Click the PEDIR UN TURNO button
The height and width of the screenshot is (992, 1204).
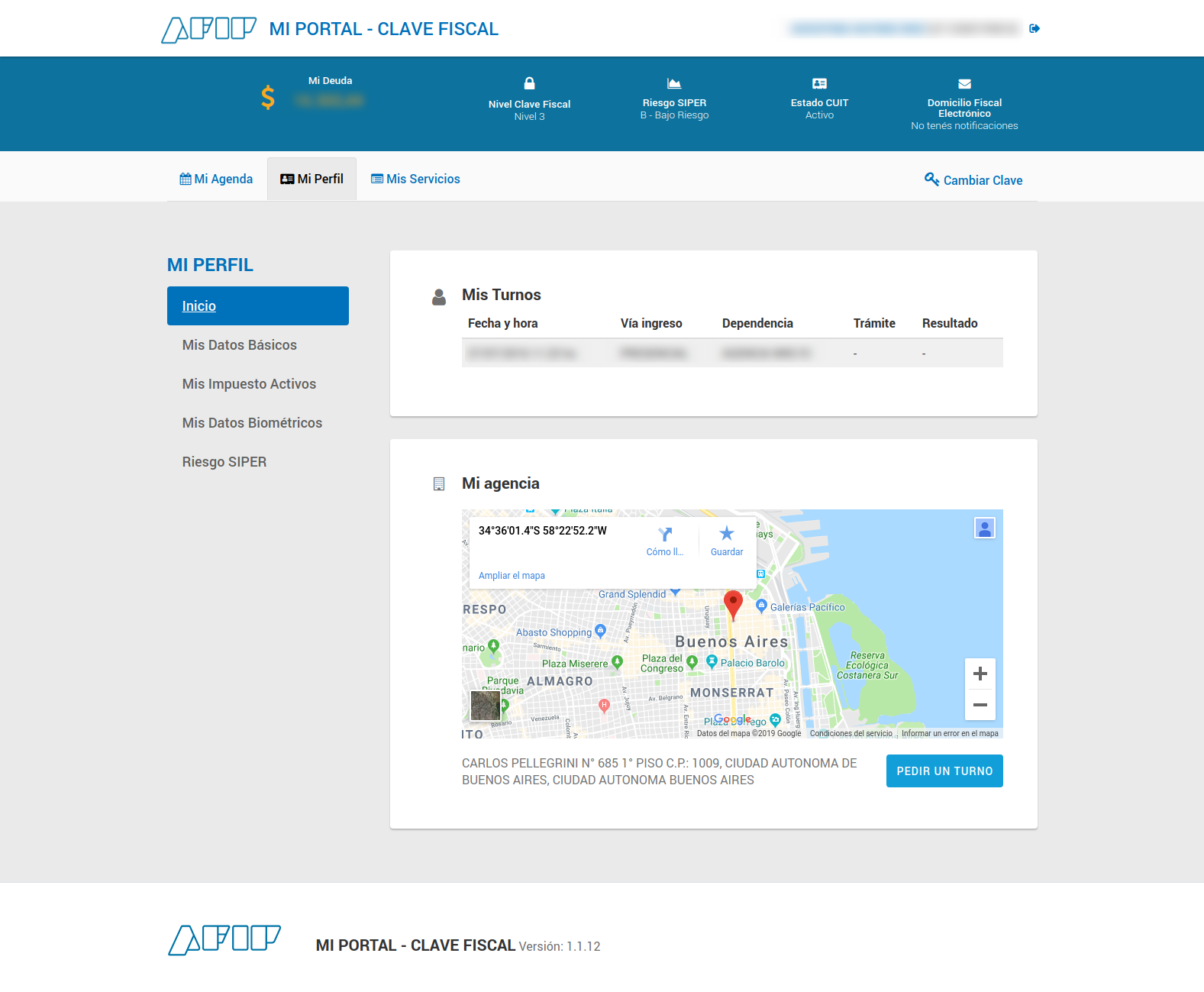coord(944,771)
